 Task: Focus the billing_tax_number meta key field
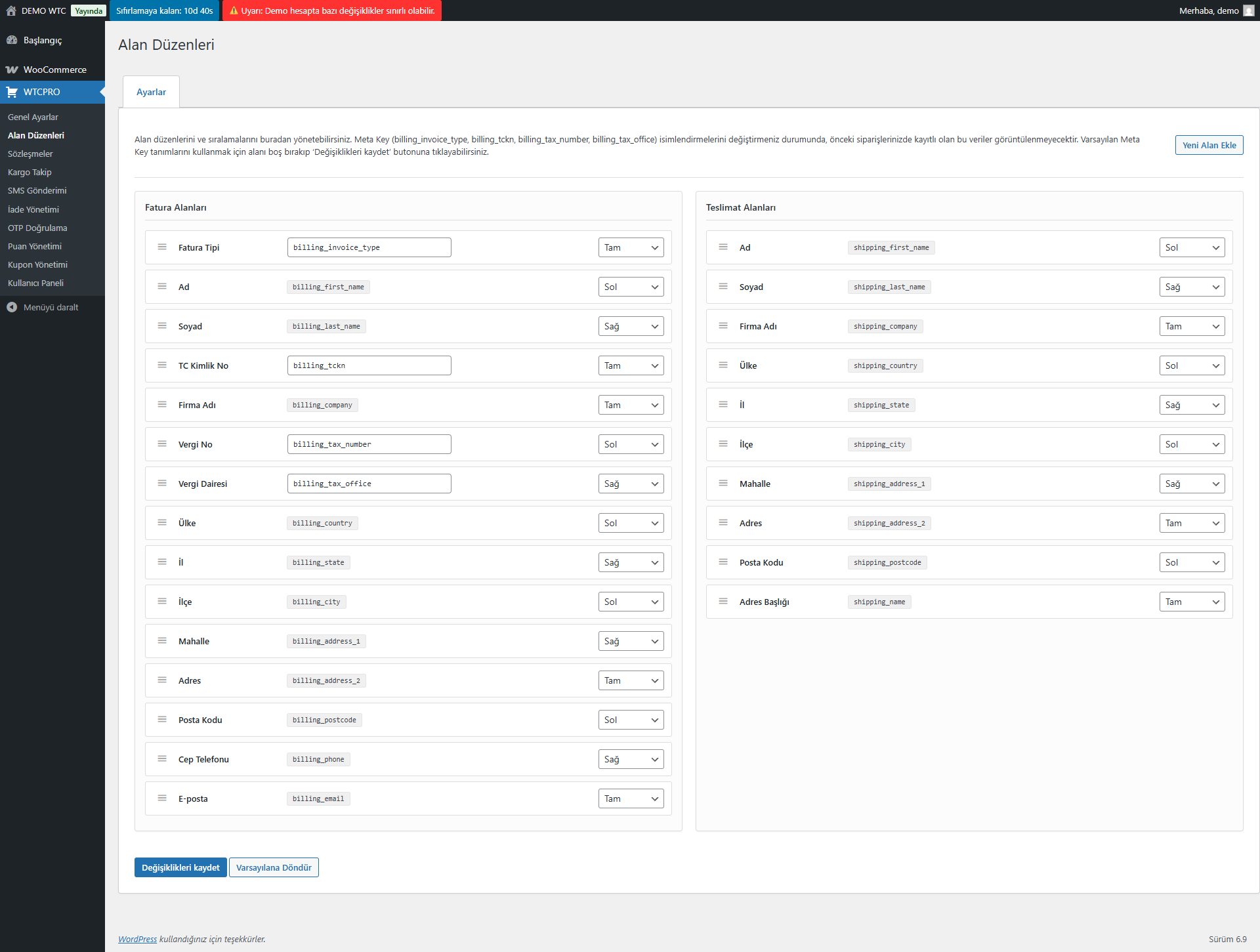pyautogui.click(x=369, y=444)
